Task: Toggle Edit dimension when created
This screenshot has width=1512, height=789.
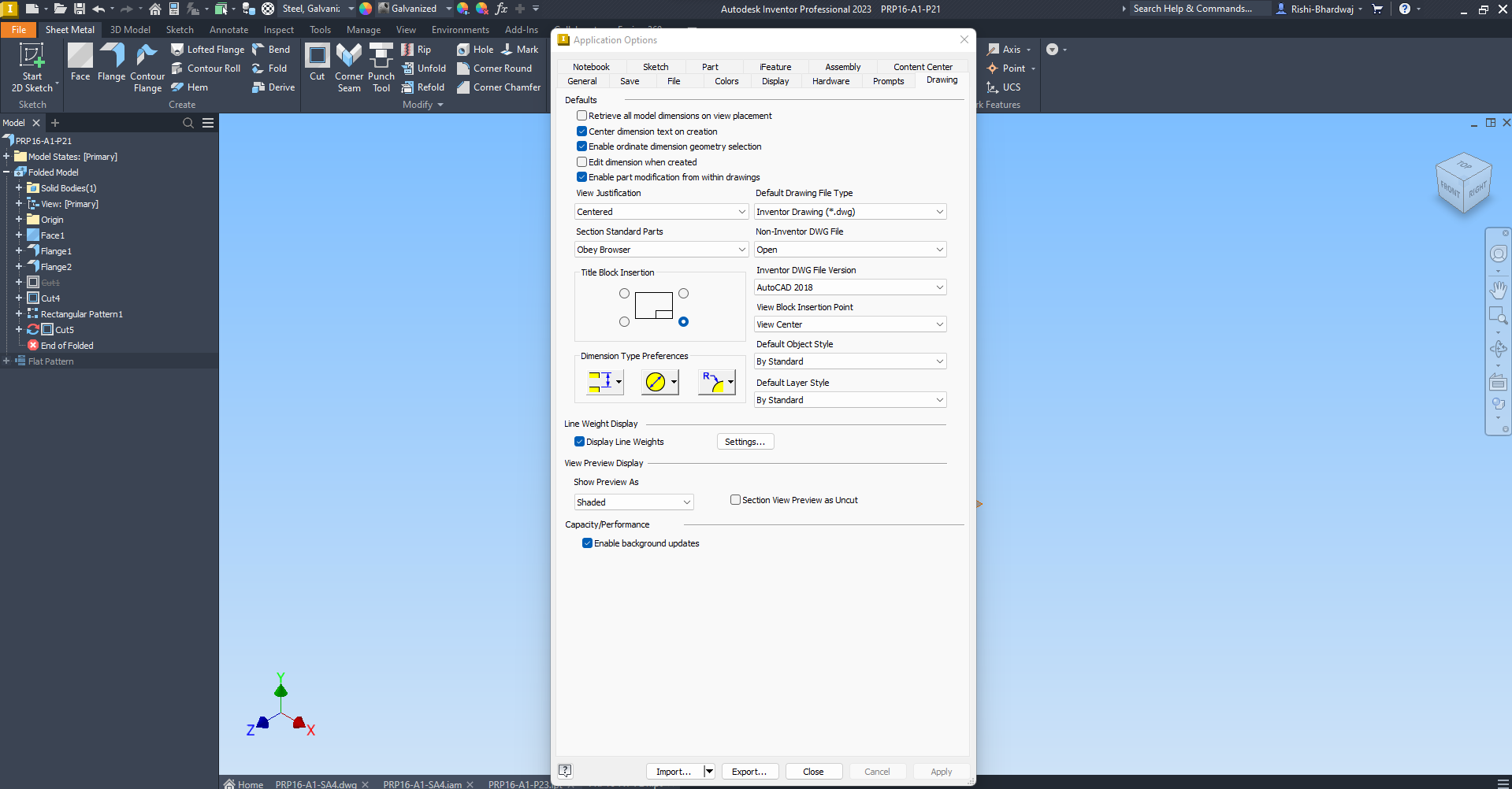Action: coord(582,162)
